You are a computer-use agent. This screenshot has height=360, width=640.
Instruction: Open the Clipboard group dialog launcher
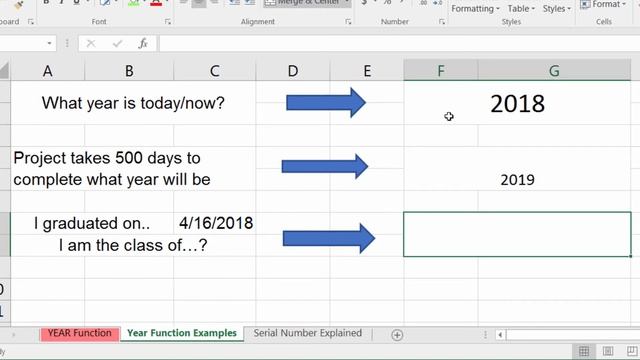pyautogui.click(x=31, y=22)
